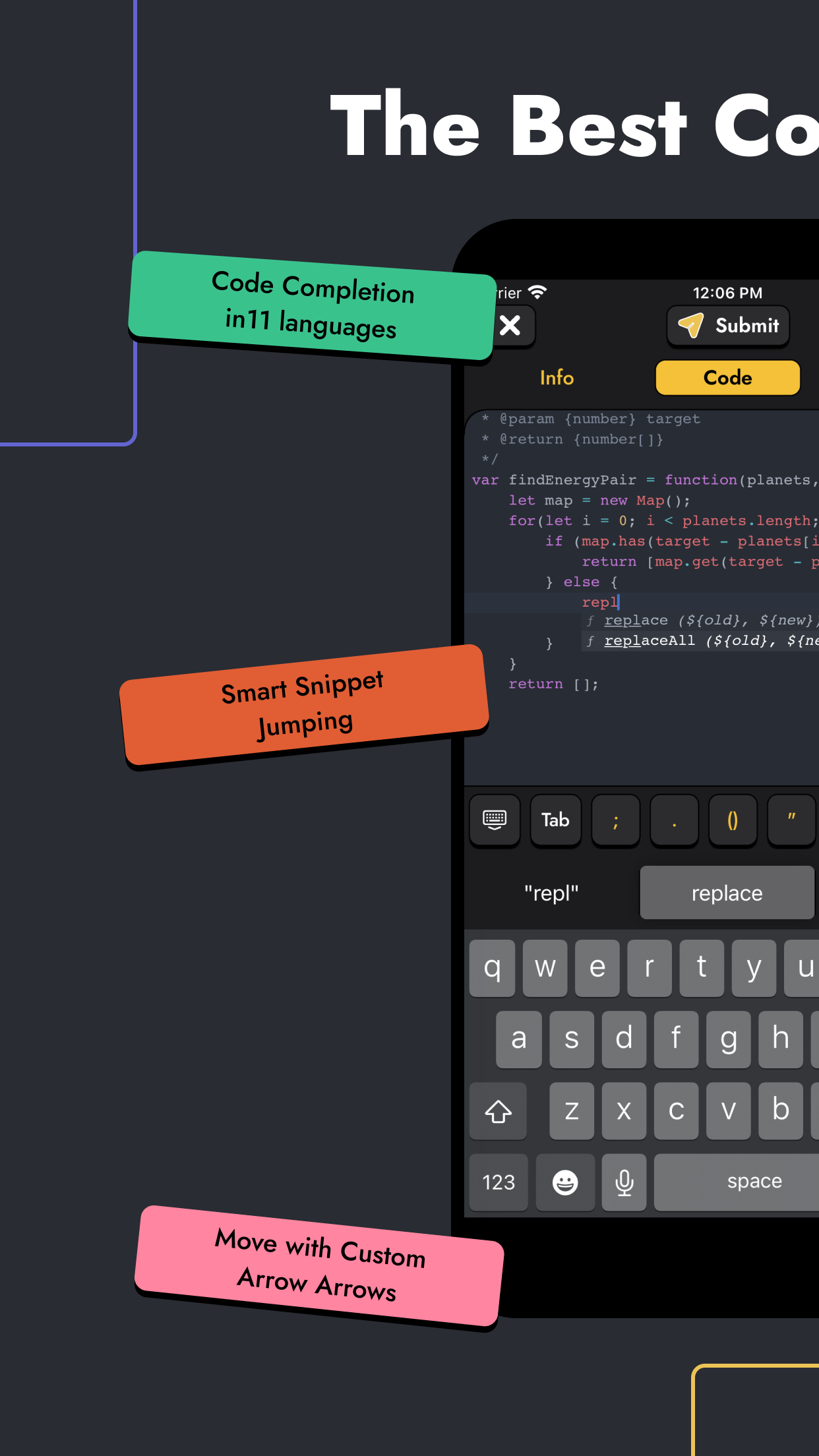Tap the f key
This screenshot has width=819, height=1456.
point(676,1039)
